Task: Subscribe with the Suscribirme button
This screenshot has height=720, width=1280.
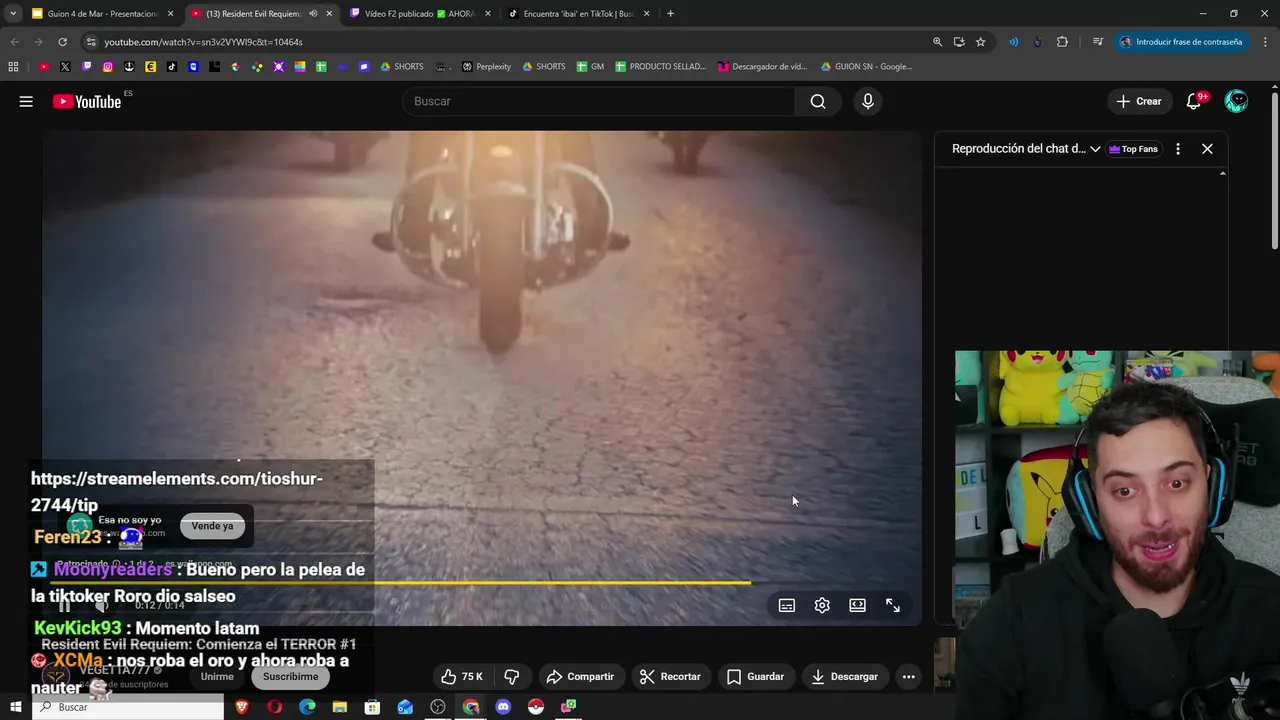Action: (x=291, y=677)
